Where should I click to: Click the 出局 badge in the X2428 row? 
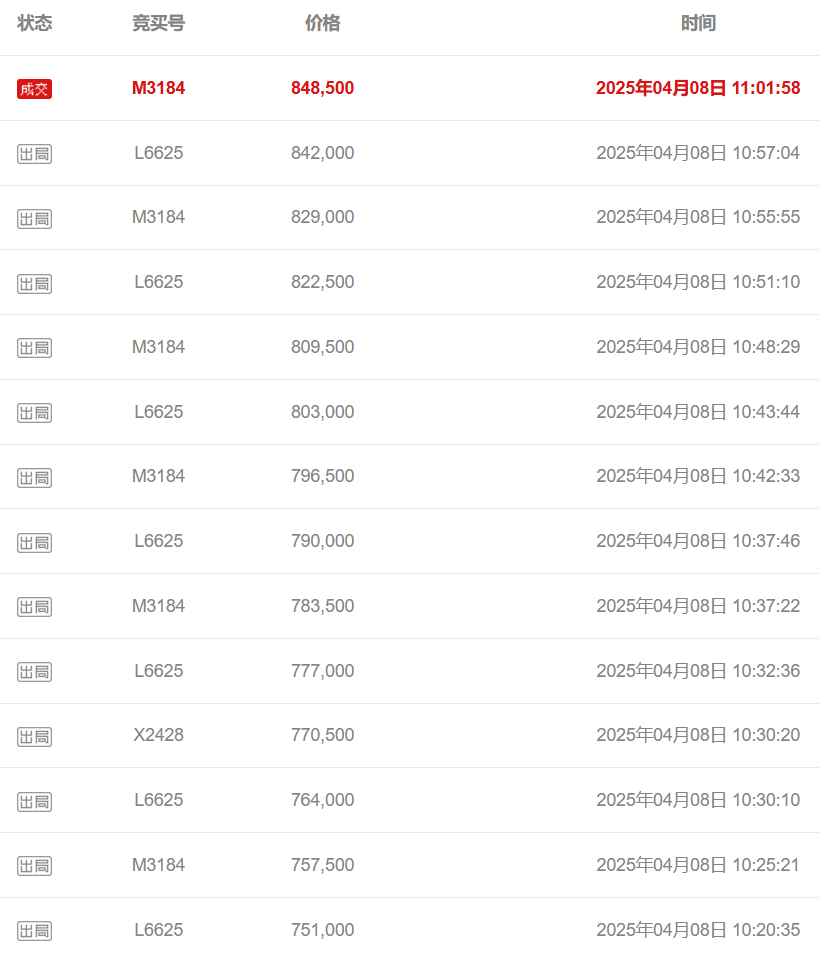34,736
